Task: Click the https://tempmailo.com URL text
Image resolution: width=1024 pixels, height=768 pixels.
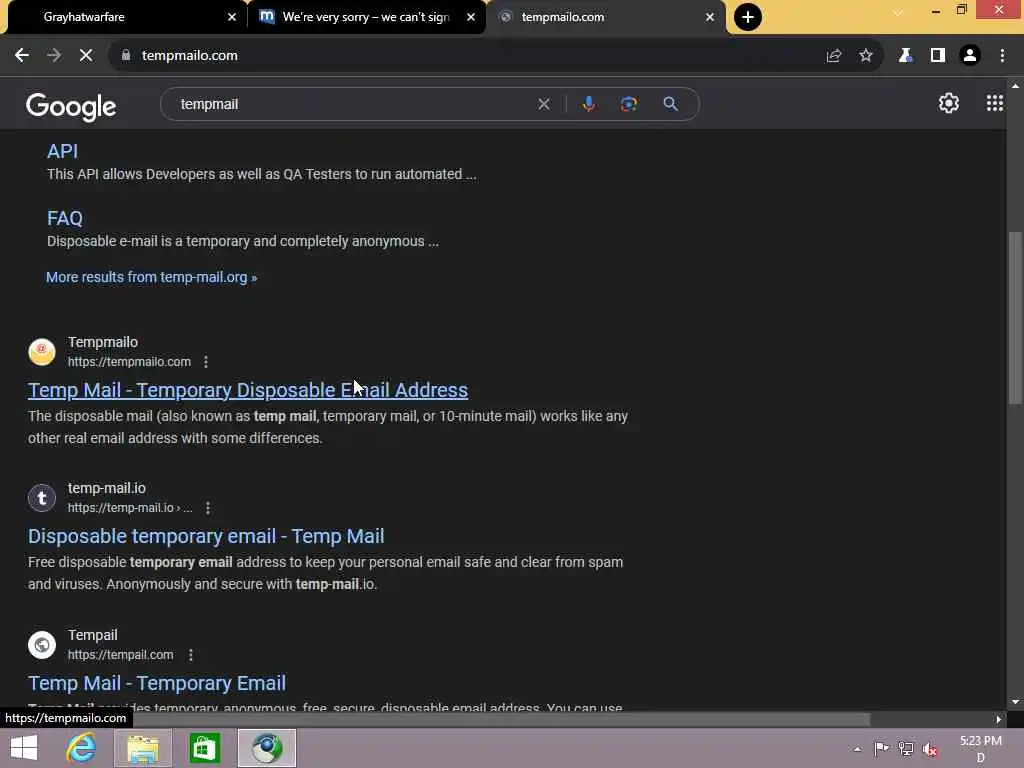Action: click(x=129, y=362)
